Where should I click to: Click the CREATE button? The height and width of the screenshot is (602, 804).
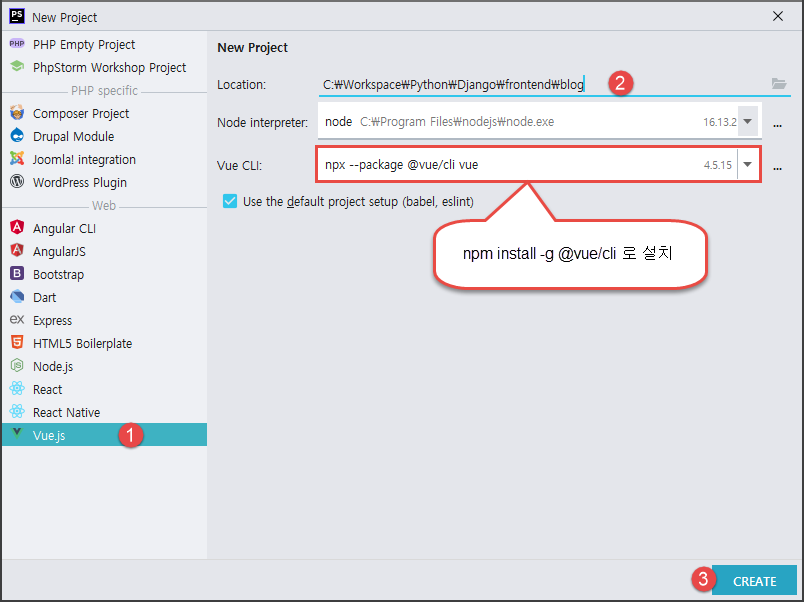[754, 580]
